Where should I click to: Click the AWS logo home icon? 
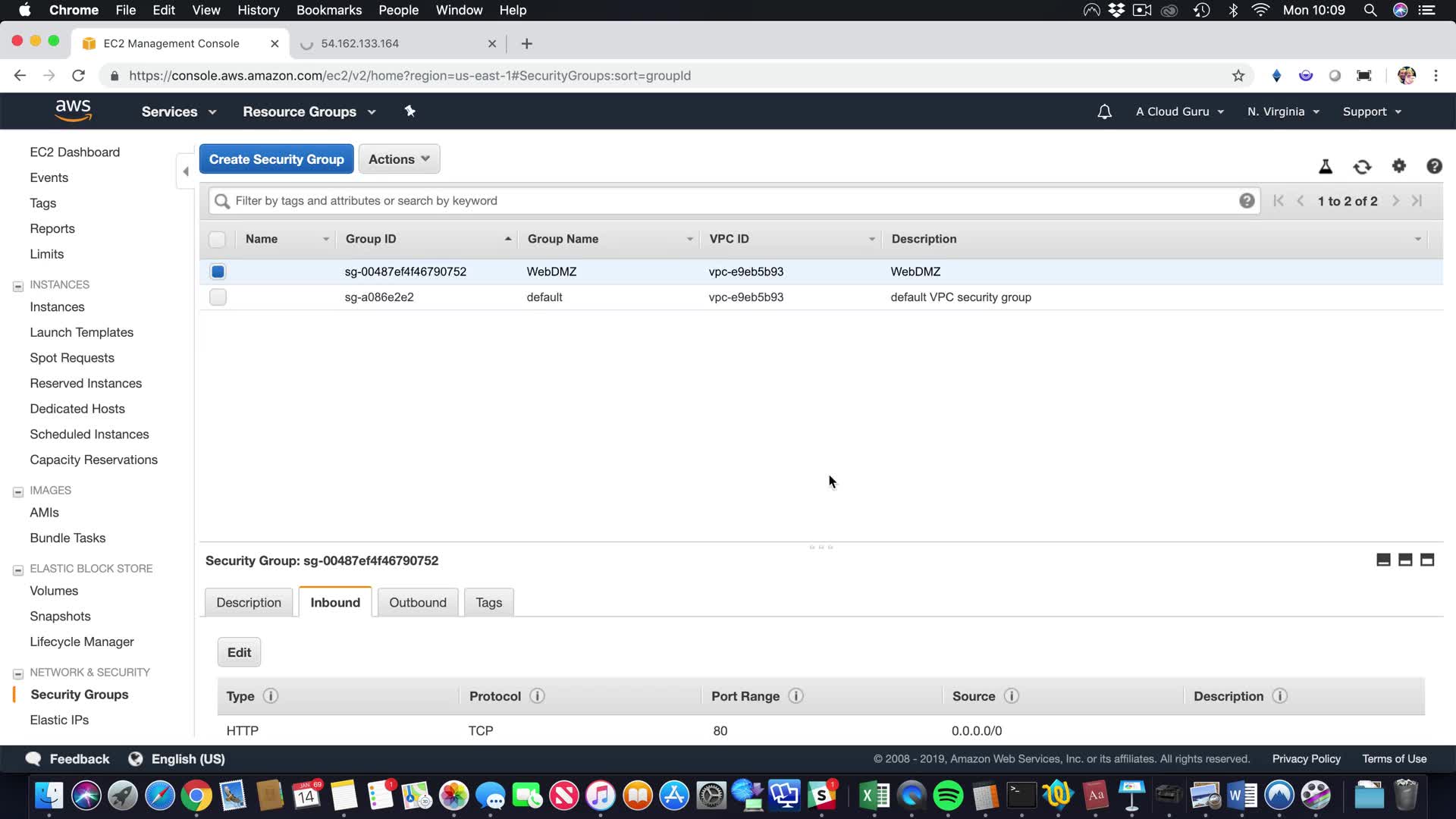[x=73, y=111]
